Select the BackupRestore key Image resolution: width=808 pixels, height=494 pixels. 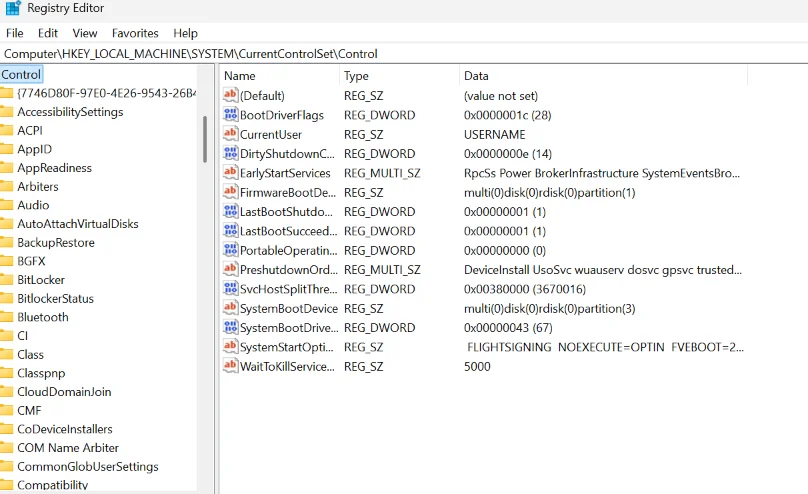pyautogui.click(x=56, y=243)
